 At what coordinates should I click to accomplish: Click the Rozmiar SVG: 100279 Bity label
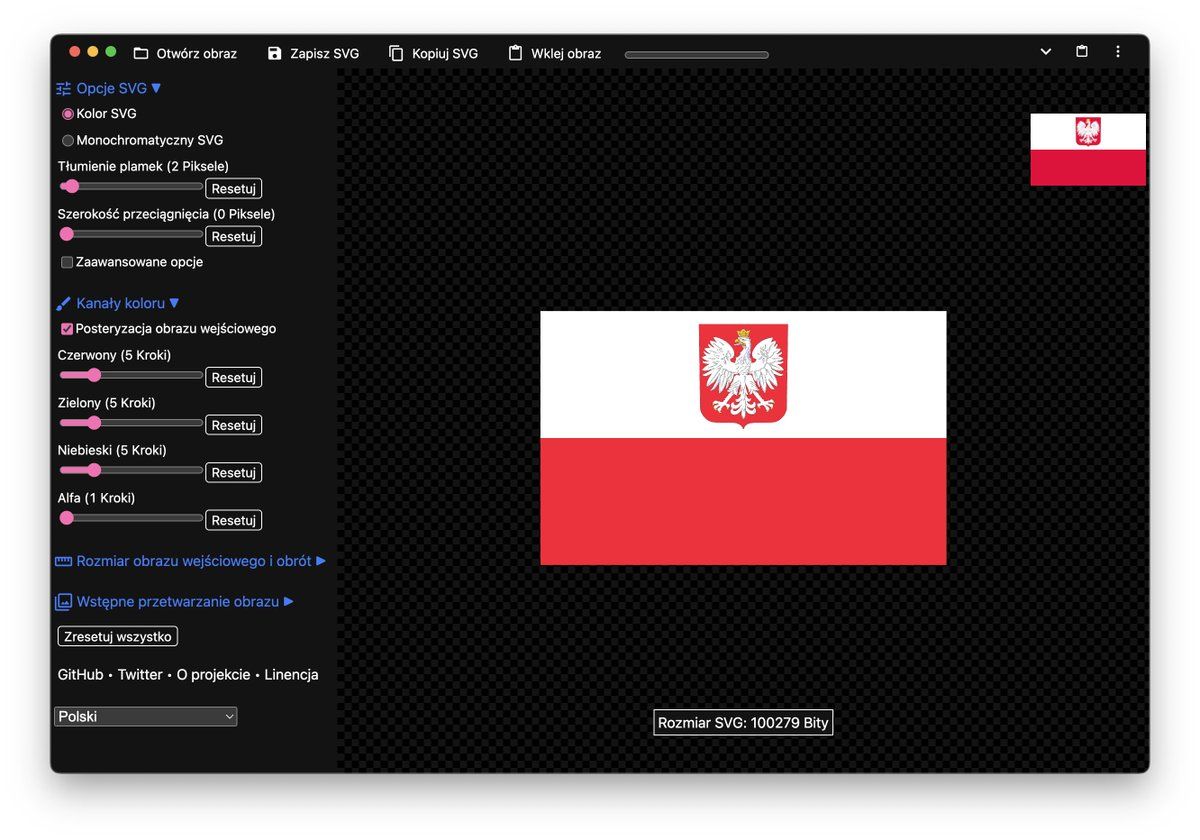[x=743, y=722]
